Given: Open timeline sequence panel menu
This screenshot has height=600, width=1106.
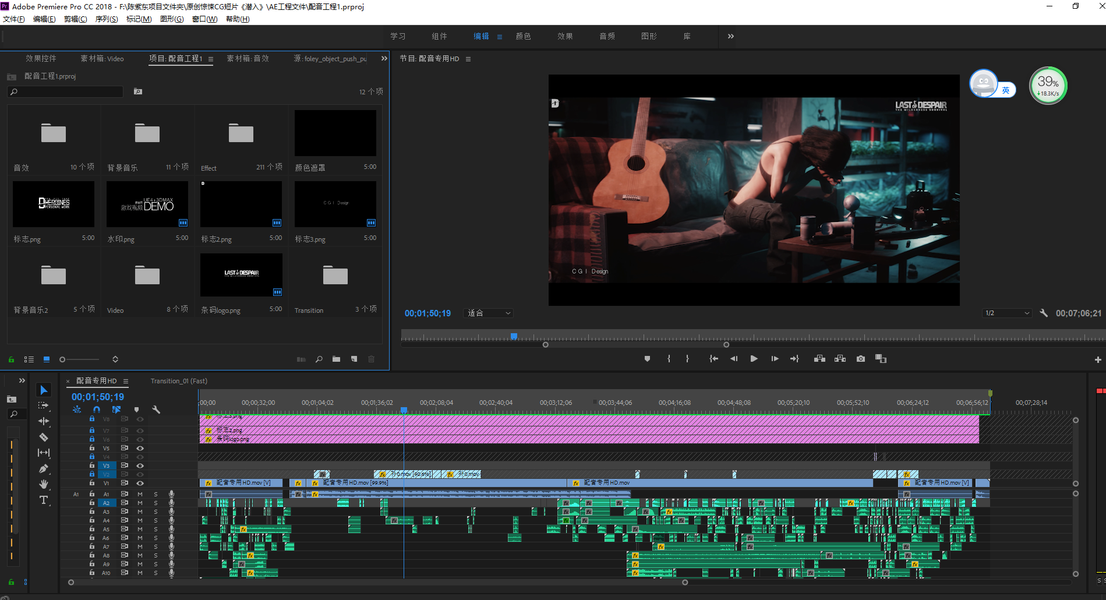Looking at the screenshot, I should pyautogui.click(x=126, y=381).
